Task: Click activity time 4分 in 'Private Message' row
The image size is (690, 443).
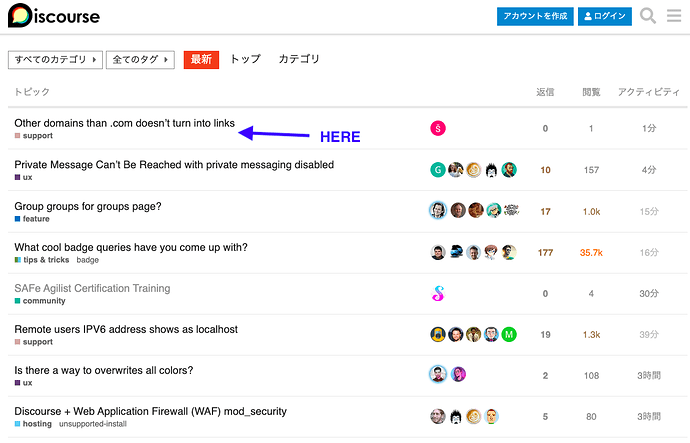Action: point(649,170)
